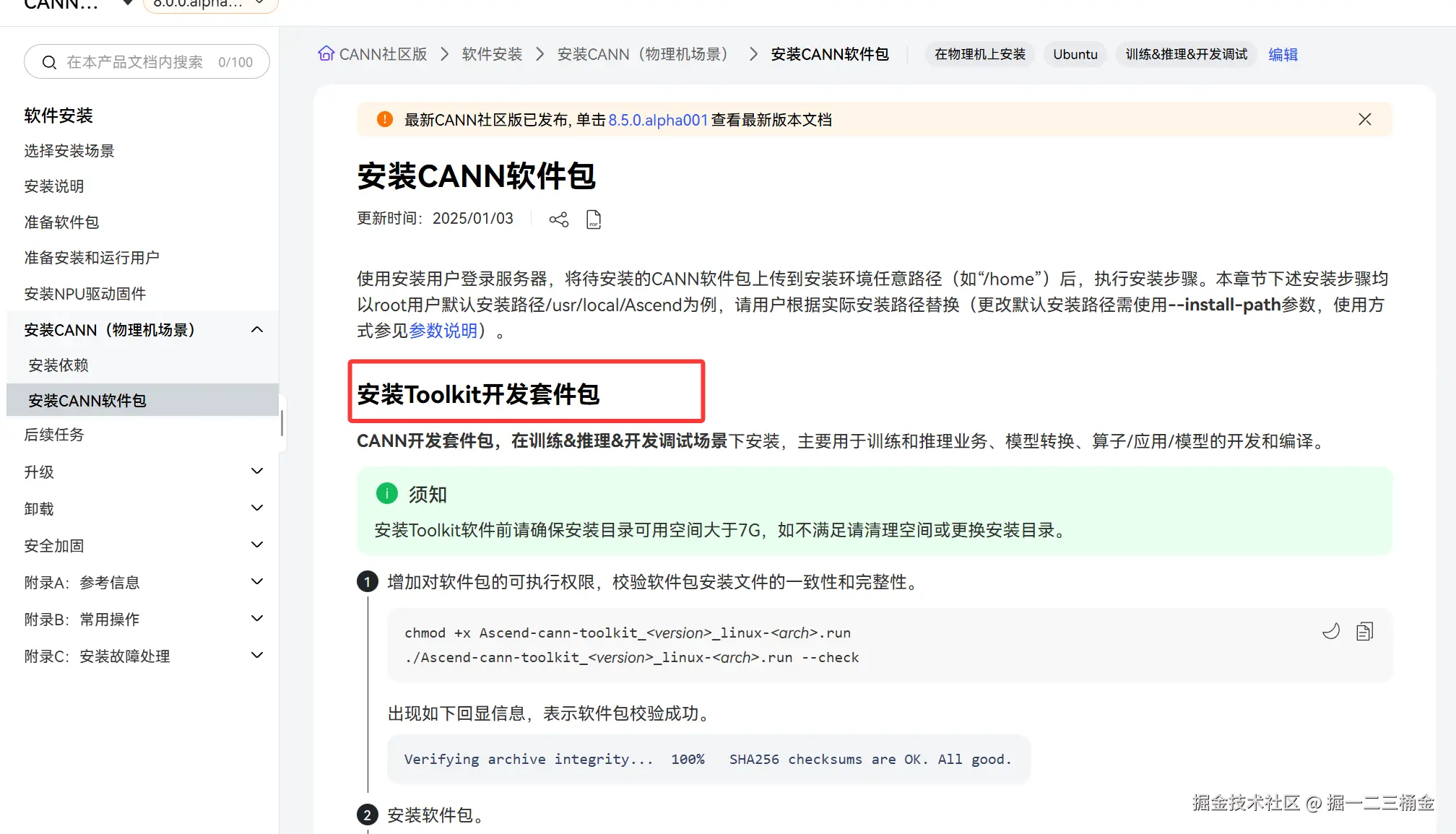Screen dimensions: 1456x834
Task: Expand the 卸载 sidebar section
Action: [x=257, y=508]
